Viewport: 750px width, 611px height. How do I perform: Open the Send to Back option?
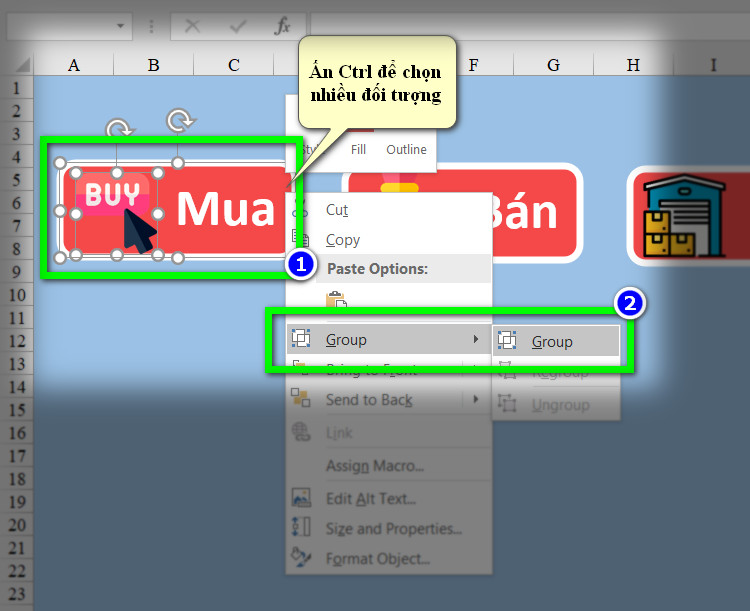pyautogui.click(x=390, y=400)
